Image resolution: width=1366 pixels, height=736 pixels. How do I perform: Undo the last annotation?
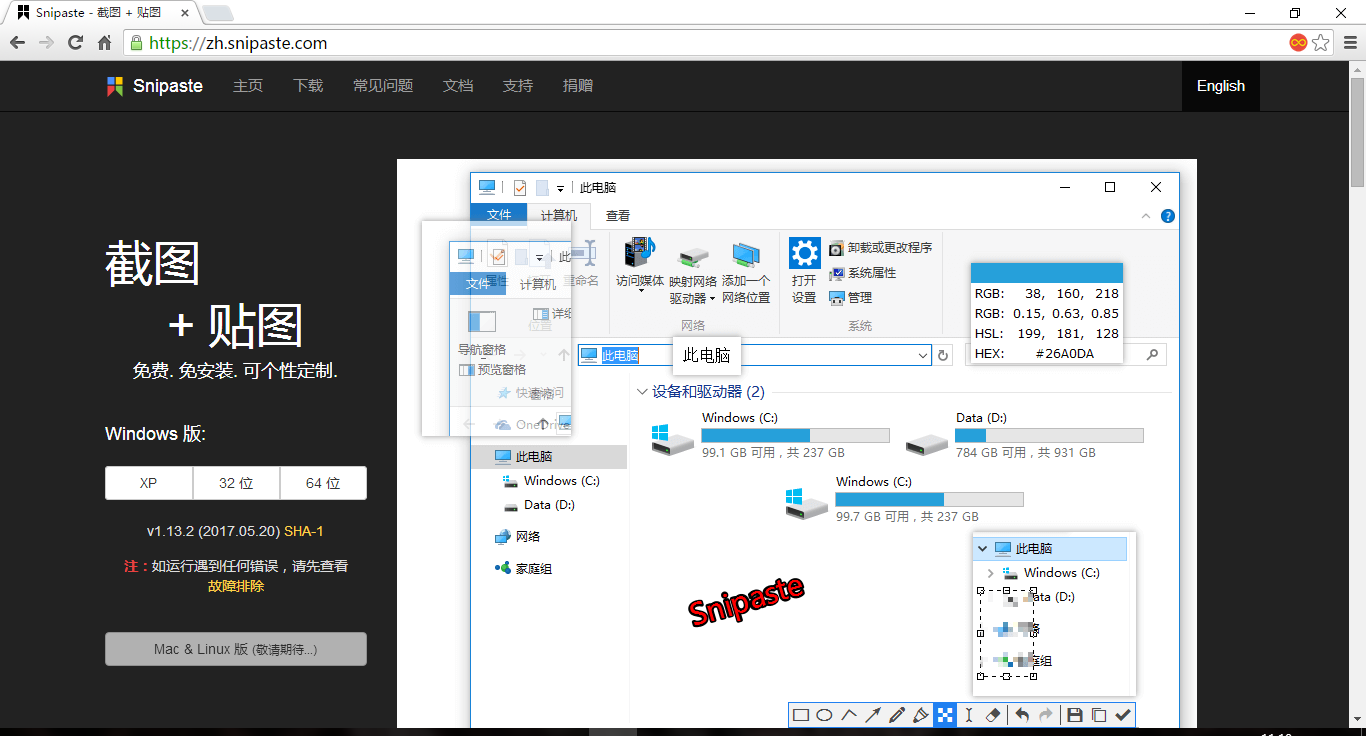tap(1022, 715)
